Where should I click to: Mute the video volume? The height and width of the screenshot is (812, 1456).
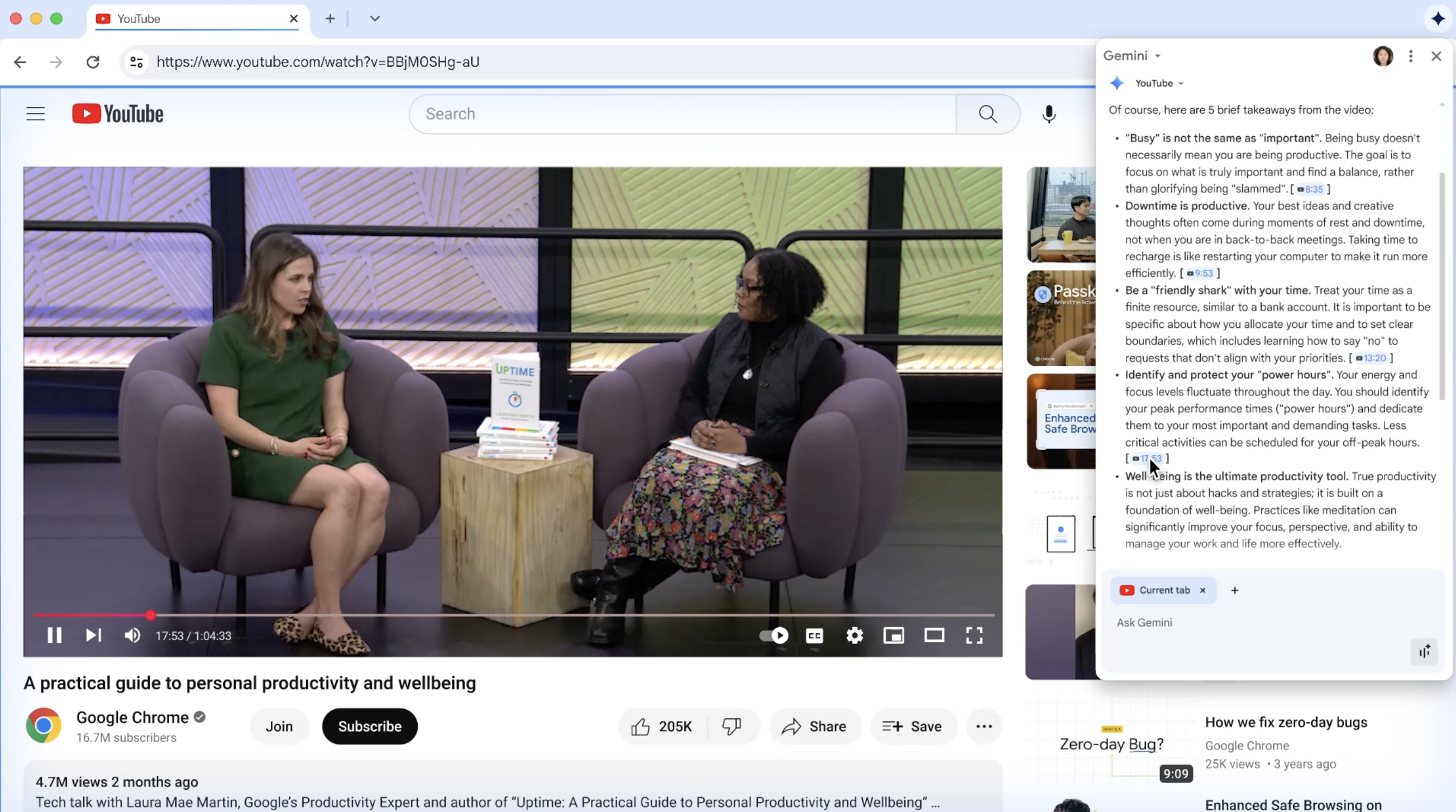tap(132, 635)
